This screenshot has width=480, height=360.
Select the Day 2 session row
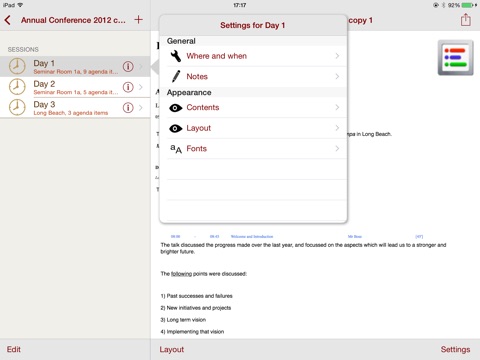[x=75, y=87]
